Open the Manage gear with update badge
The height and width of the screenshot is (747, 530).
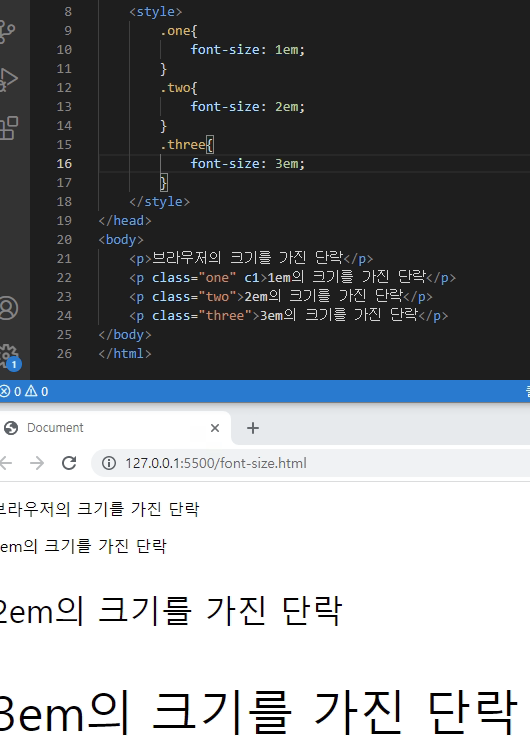[x=9, y=356]
